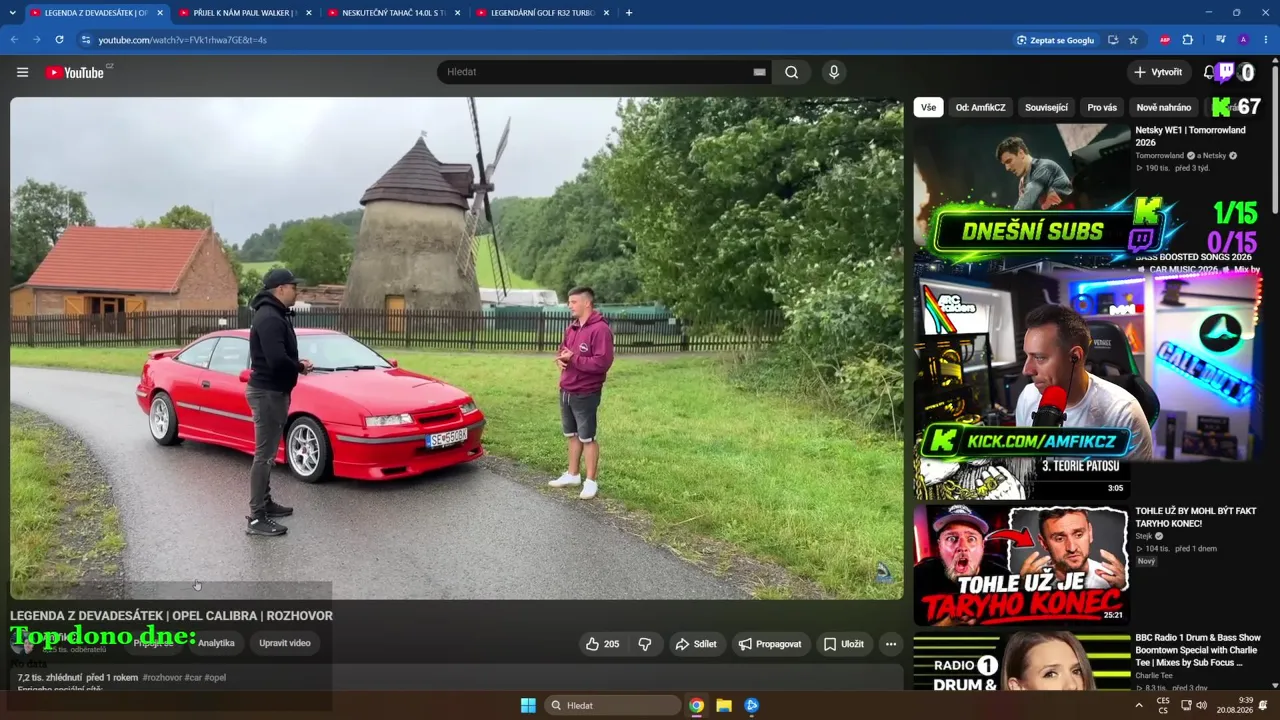Image resolution: width=1280 pixels, height=720 pixels.
Task: Select the Od: AmfikCZ filter chip
Action: click(x=980, y=107)
